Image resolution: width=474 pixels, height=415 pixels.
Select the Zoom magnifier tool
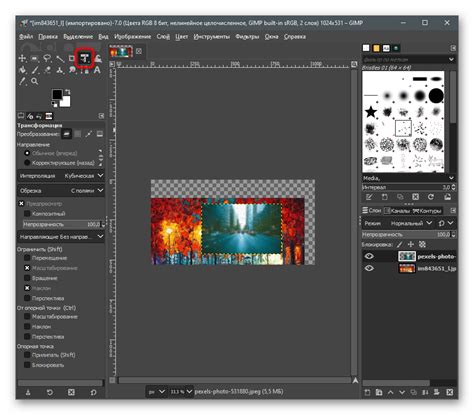pyautogui.click(x=34, y=81)
